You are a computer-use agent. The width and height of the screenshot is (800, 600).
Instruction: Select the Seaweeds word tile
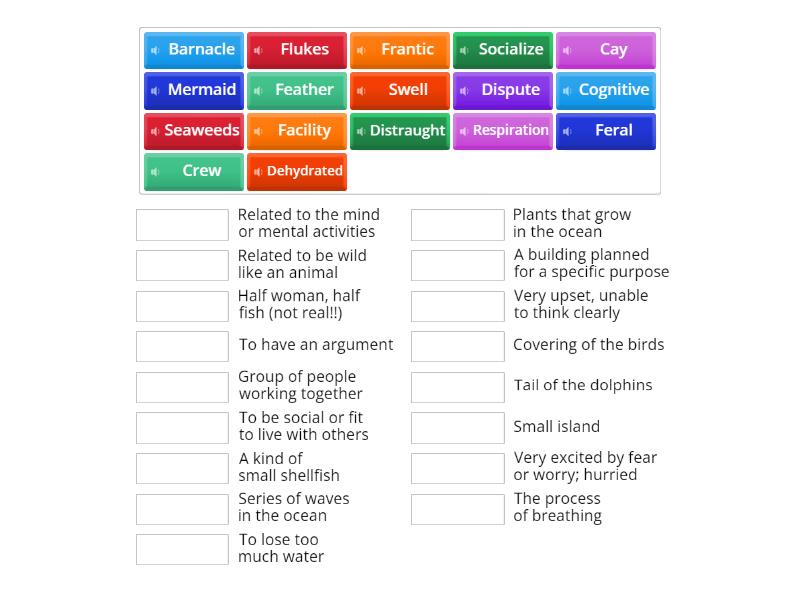click(x=193, y=130)
